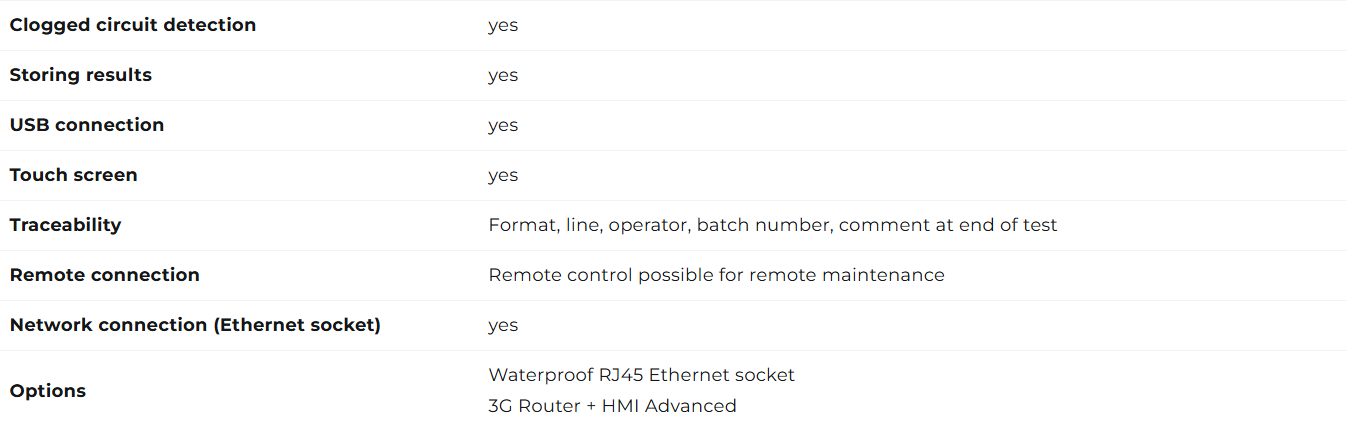The height and width of the screenshot is (430, 1347).
Task: Select the "yes" value for Network connection
Action: 503,326
